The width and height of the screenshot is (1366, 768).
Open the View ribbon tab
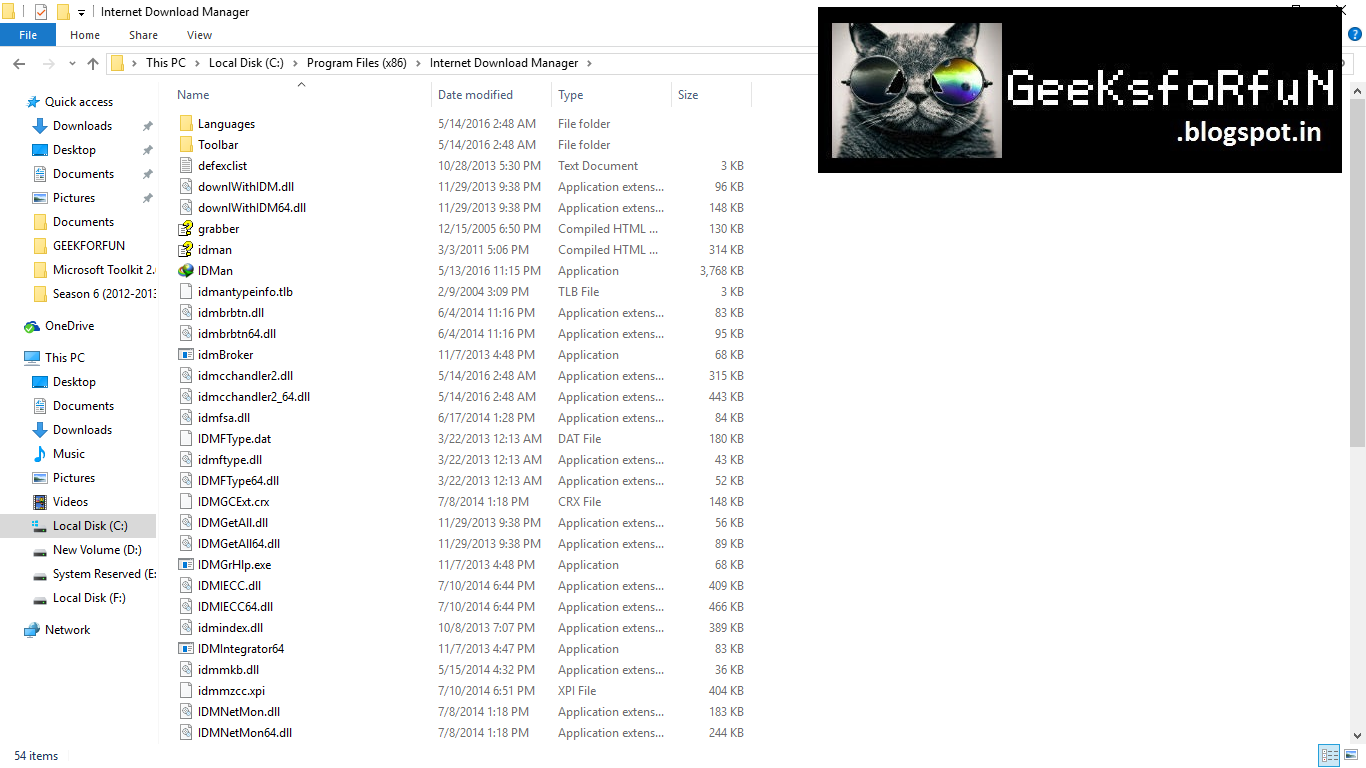pos(200,35)
